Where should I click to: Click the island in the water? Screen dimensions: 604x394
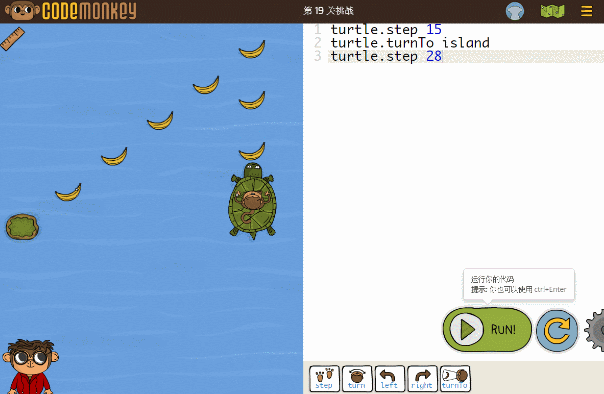pos(22,227)
